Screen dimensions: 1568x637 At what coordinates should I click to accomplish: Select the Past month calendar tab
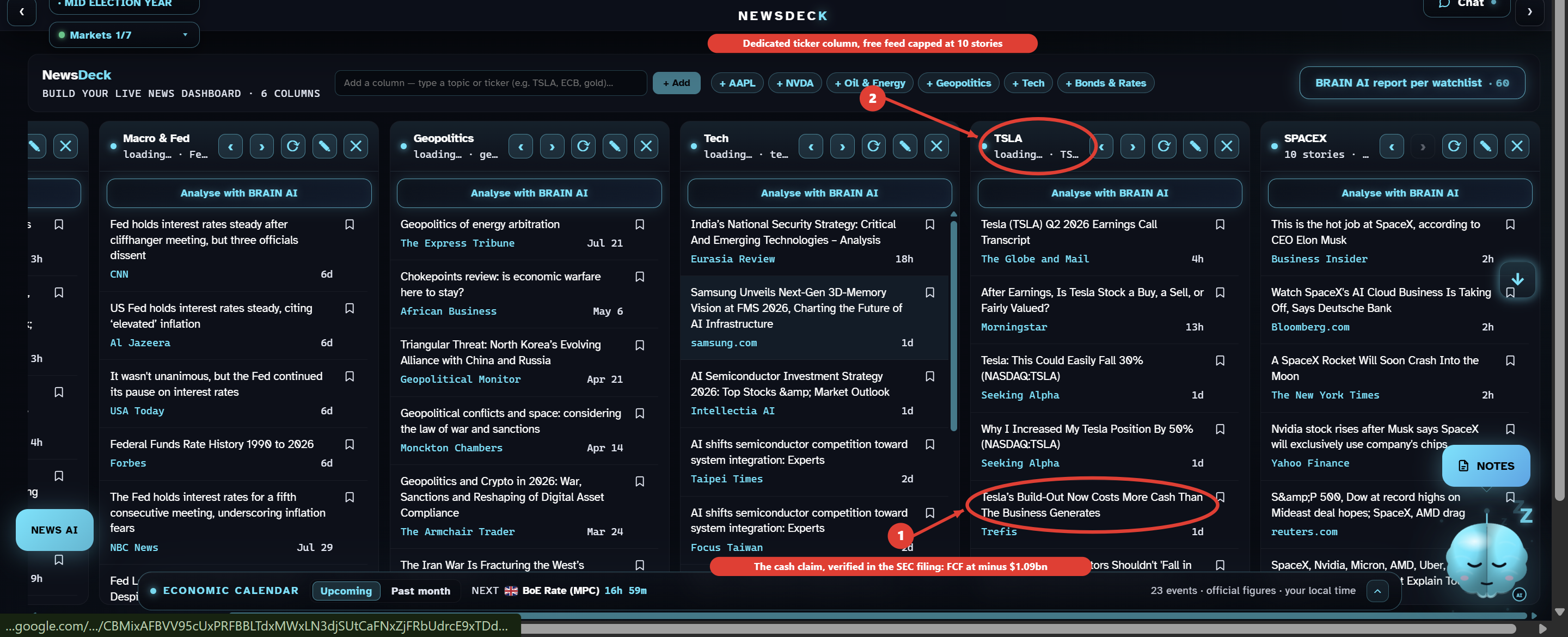pyautogui.click(x=421, y=591)
